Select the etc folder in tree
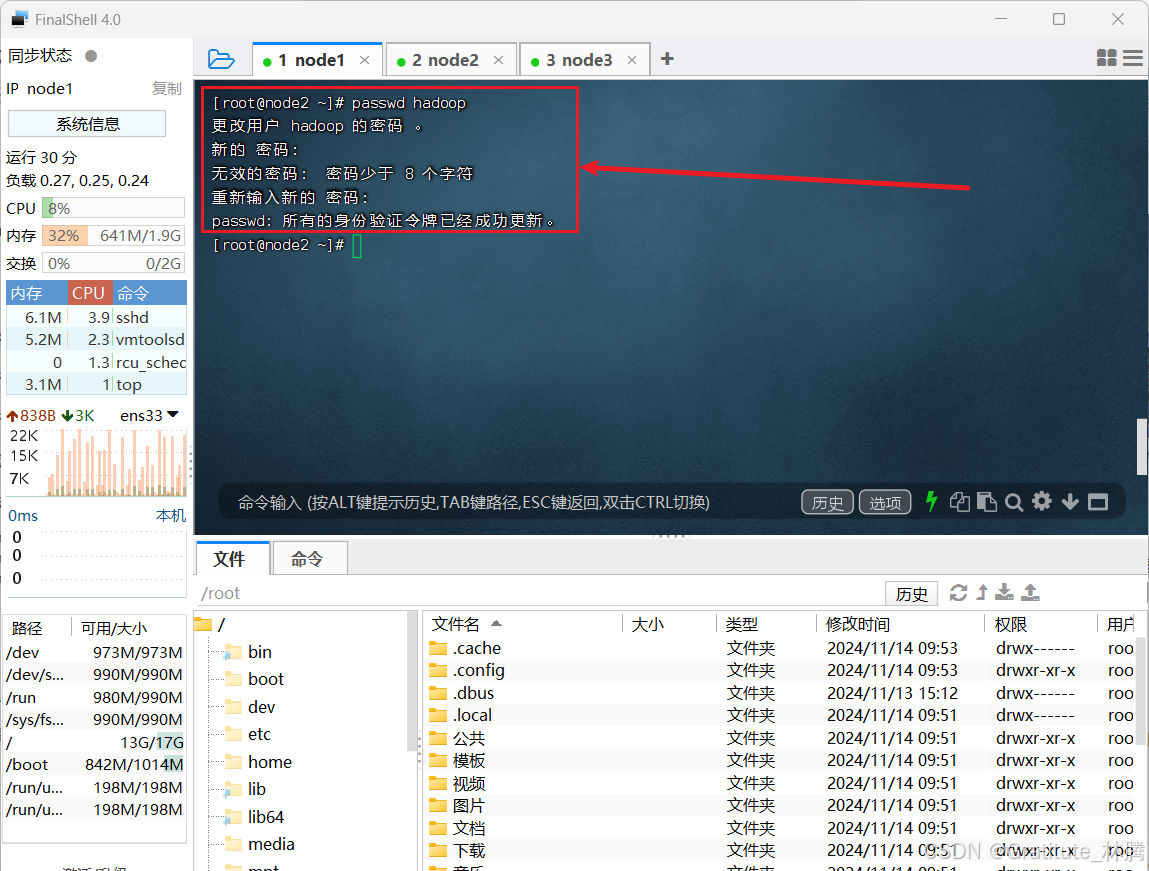 tap(248, 734)
